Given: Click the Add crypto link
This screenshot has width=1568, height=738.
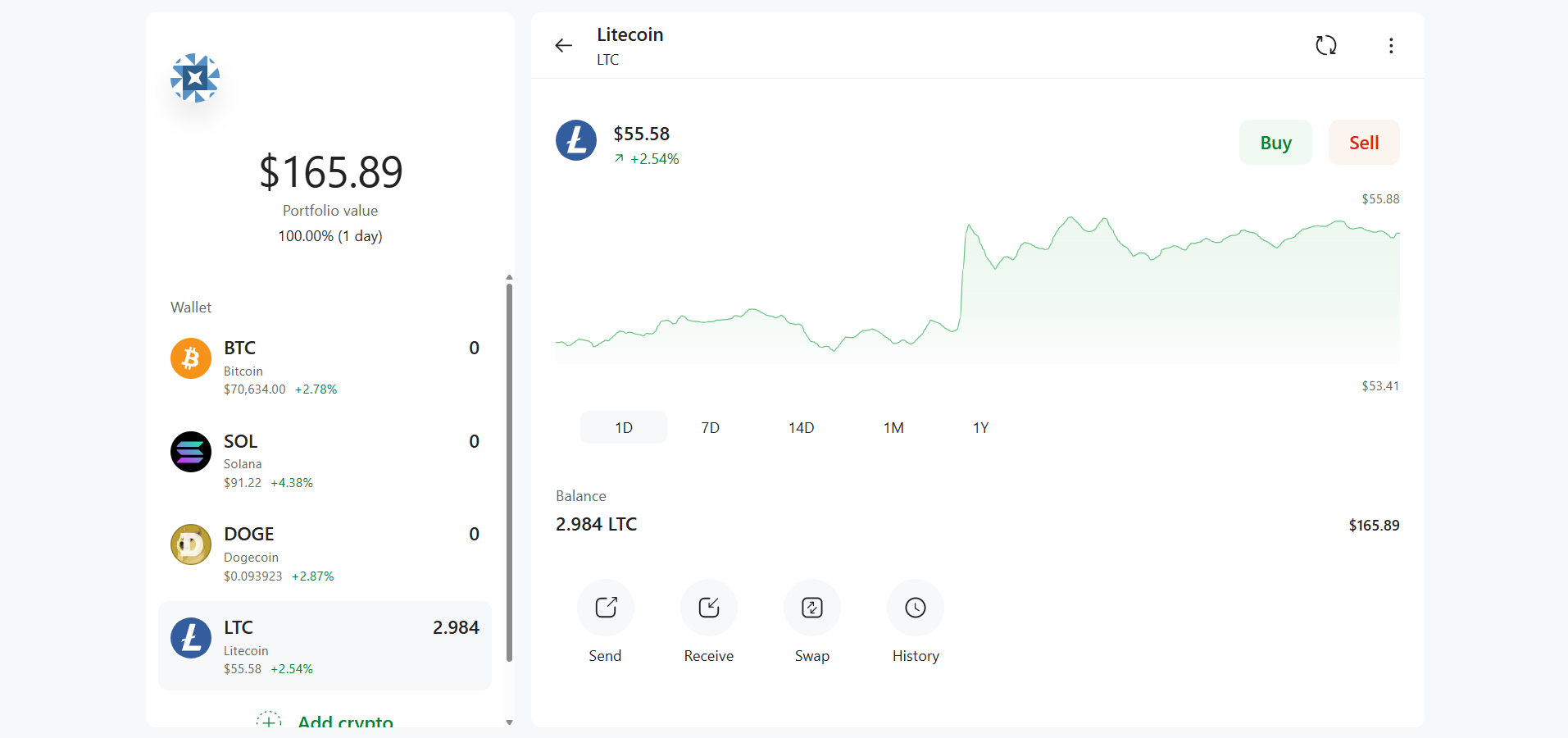Looking at the screenshot, I should pyautogui.click(x=344, y=720).
